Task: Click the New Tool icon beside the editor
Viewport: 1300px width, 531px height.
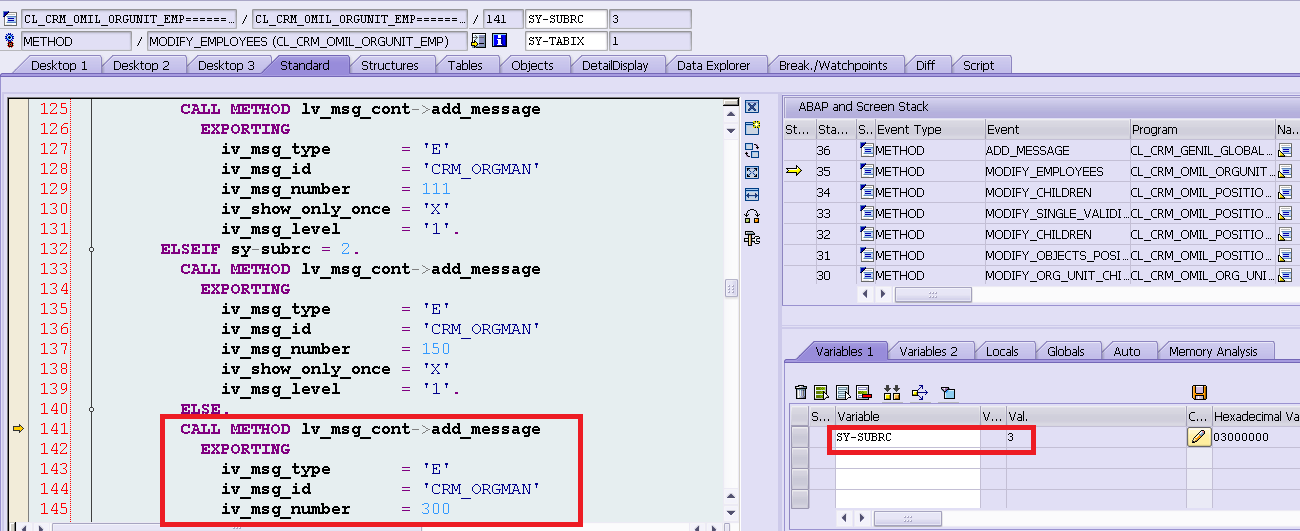Action: [752, 128]
